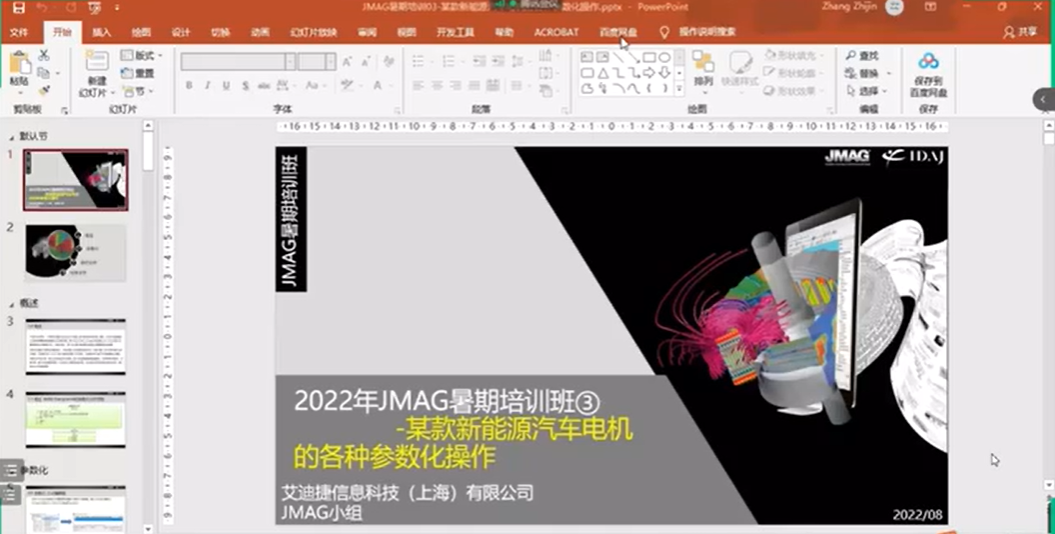The height and width of the screenshot is (534, 1055).
Task: Collapse the 默认节 section in the slide pane
Action: point(11,137)
